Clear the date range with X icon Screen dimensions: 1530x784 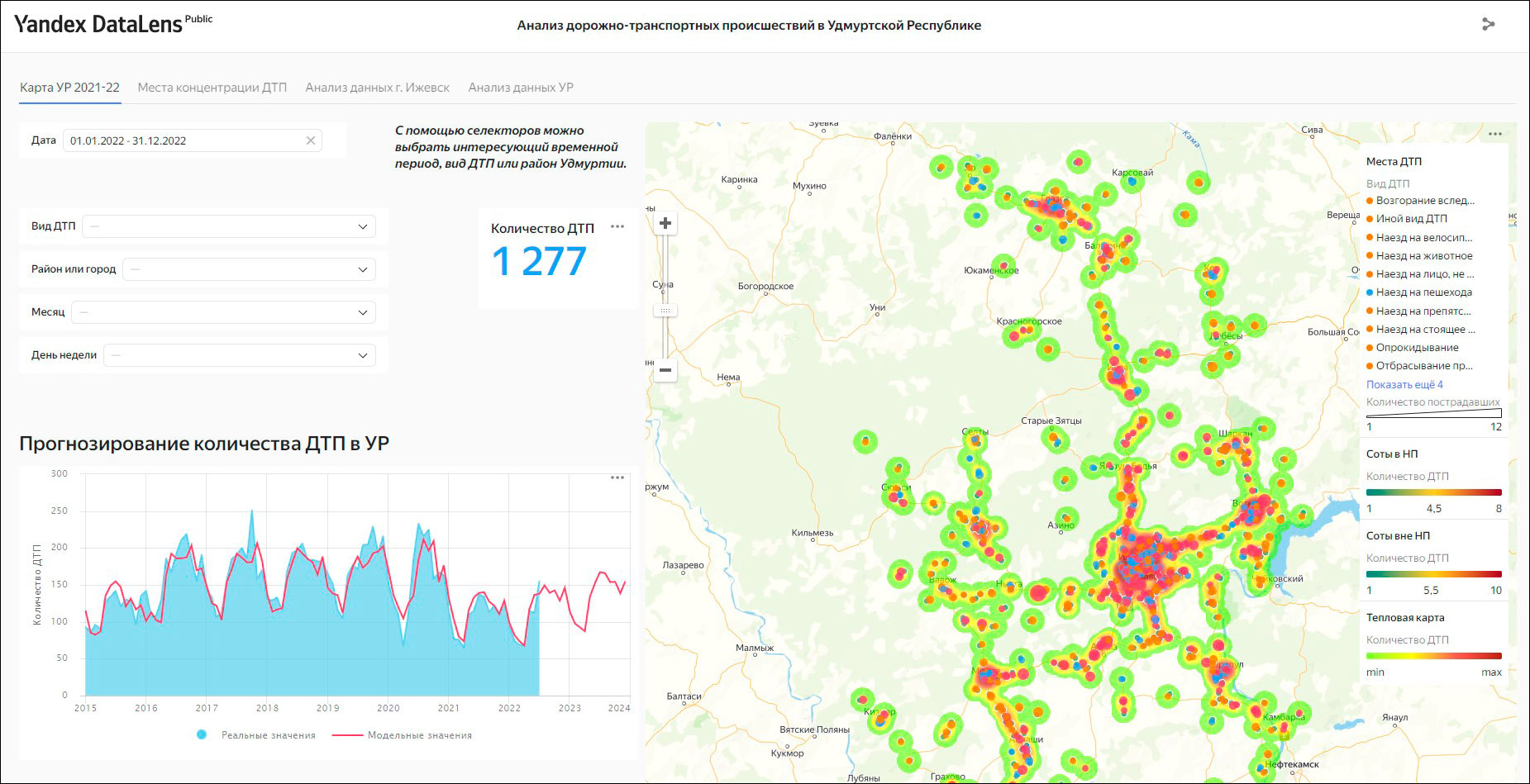pos(311,140)
